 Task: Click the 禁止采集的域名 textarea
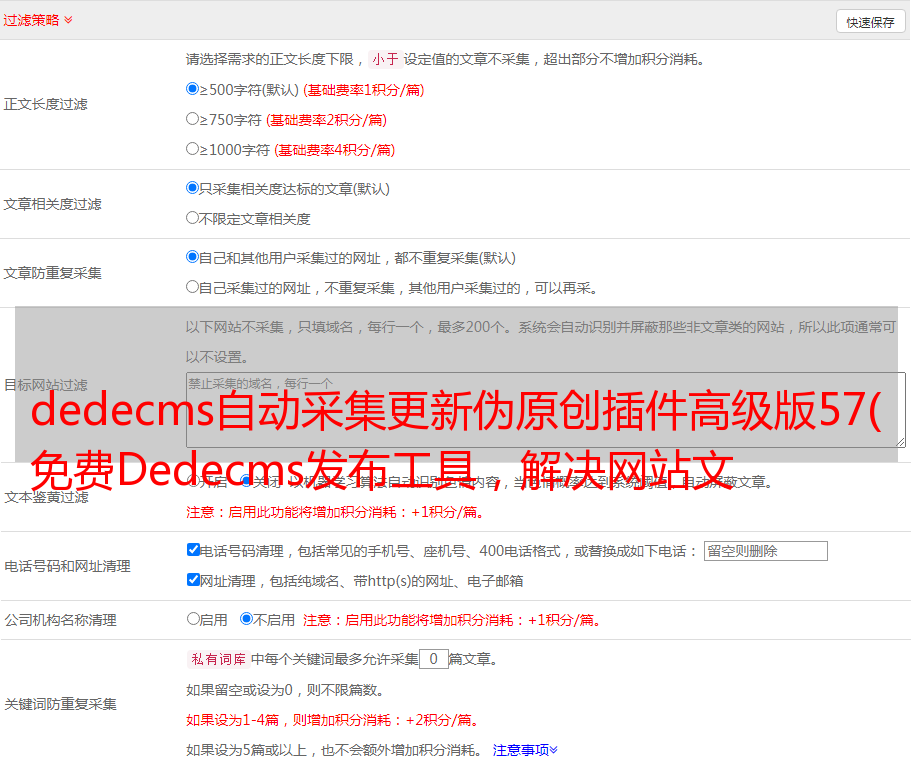click(x=546, y=410)
